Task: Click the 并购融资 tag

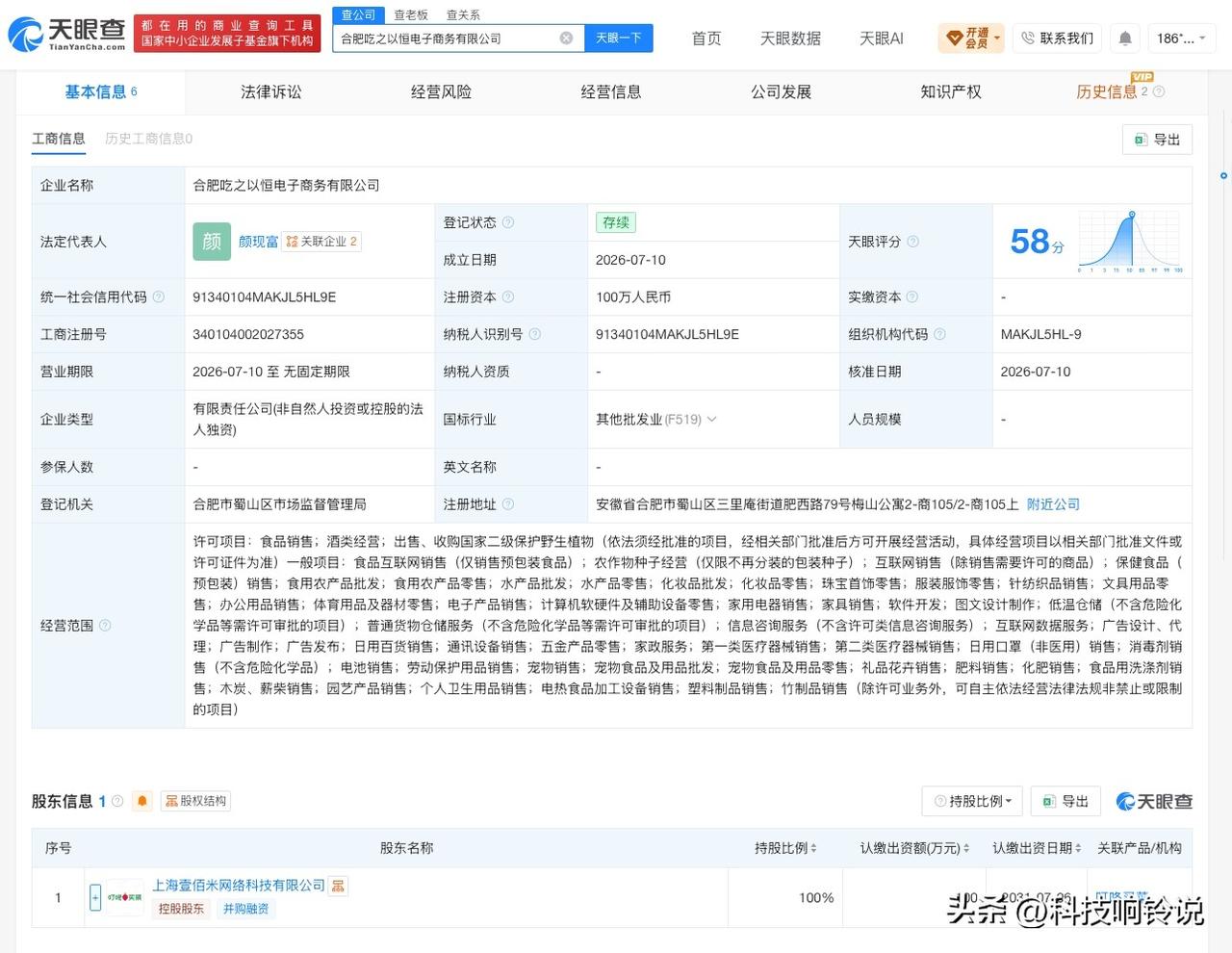Action: [246, 909]
